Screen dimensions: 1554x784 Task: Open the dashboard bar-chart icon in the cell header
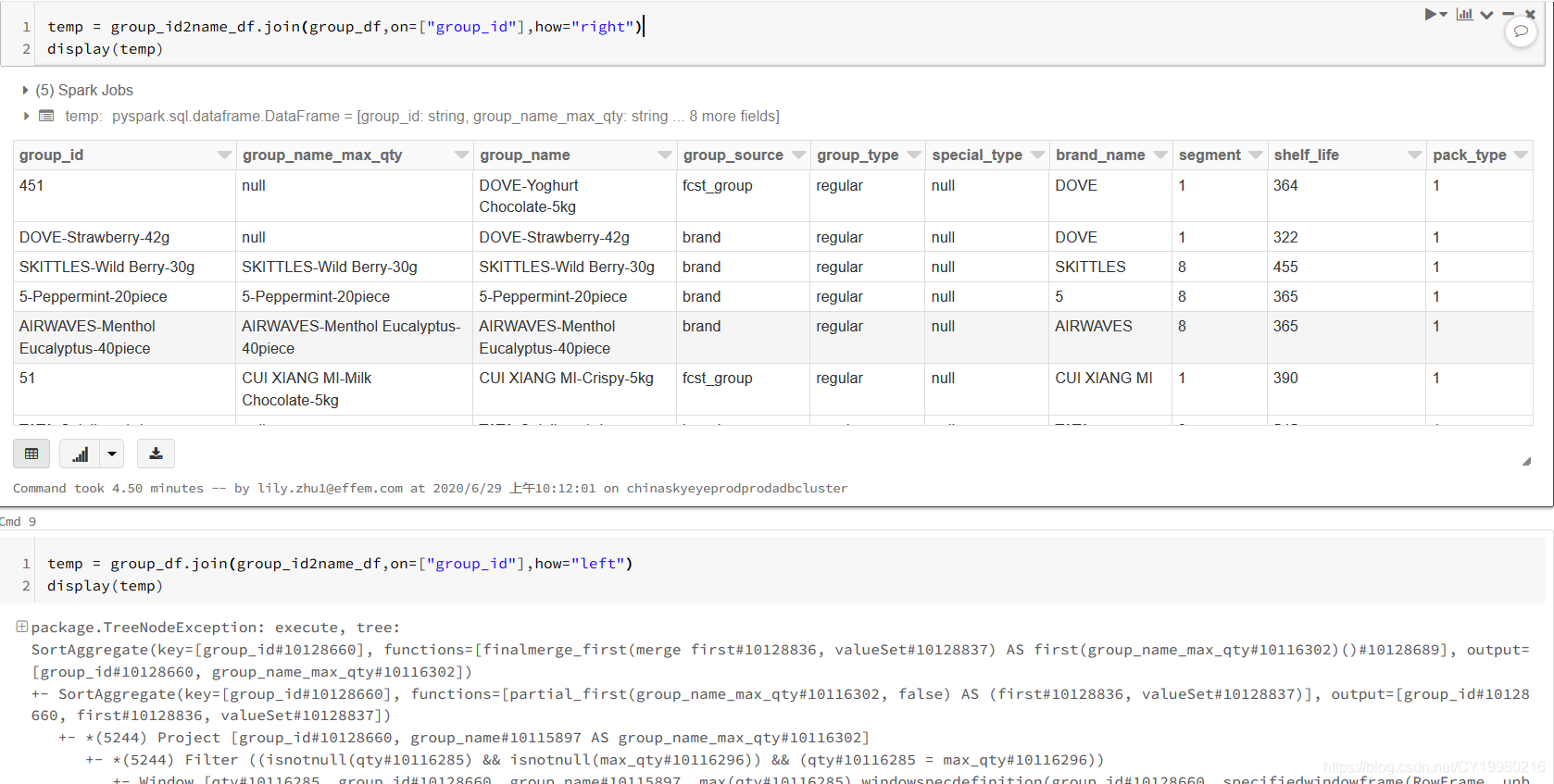tap(1464, 14)
